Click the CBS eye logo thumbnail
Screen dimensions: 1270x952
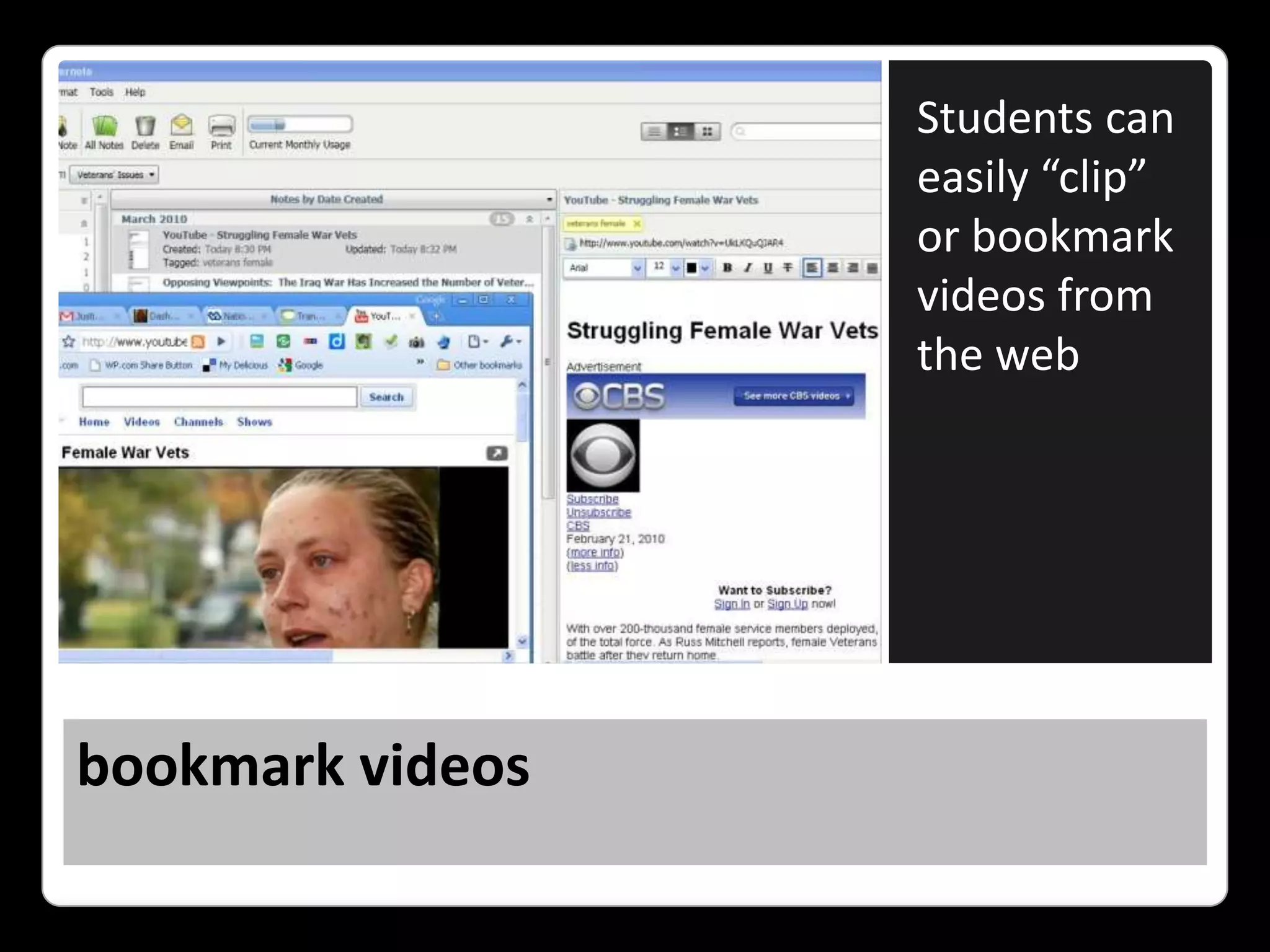(603, 456)
